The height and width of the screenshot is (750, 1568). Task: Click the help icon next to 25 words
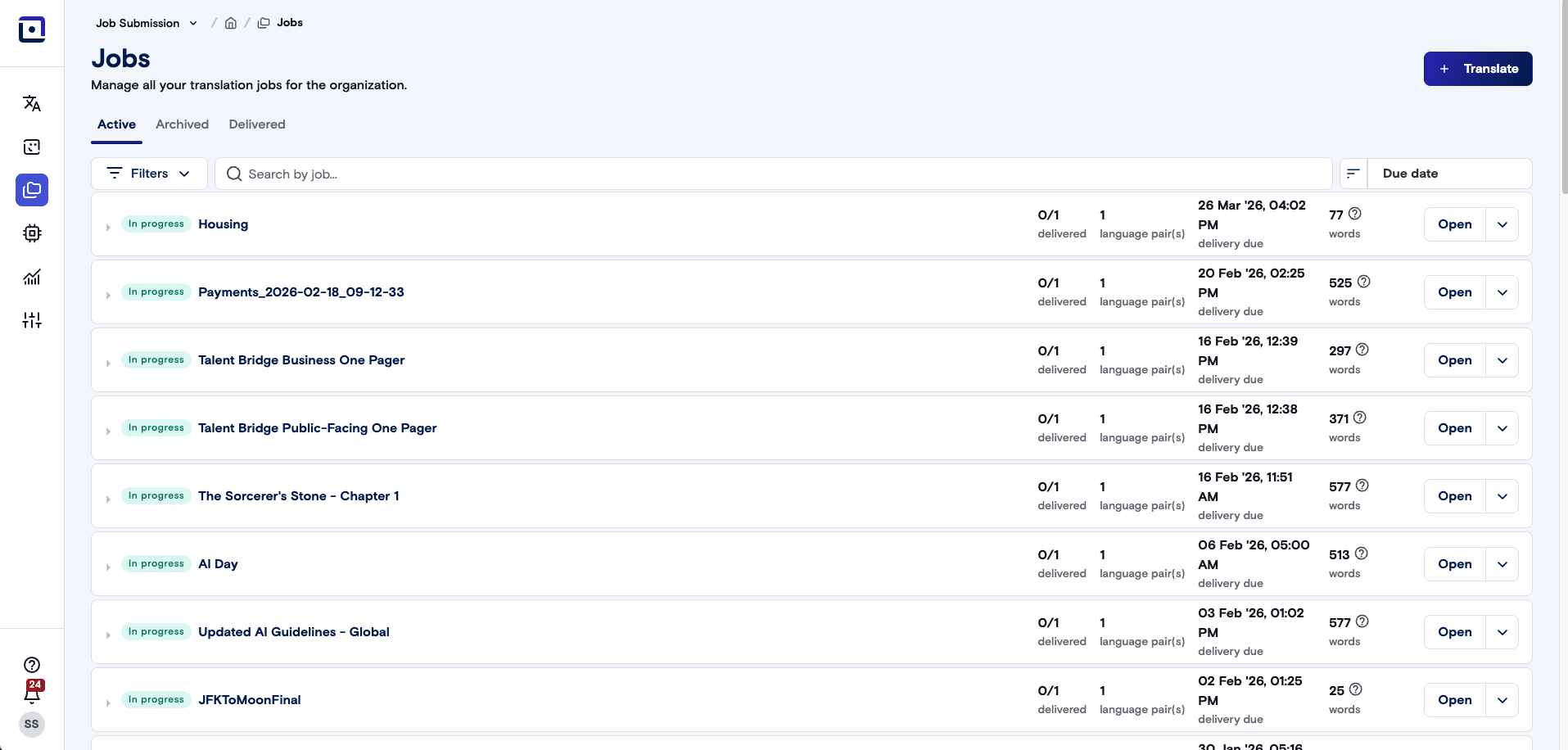point(1356,689)
